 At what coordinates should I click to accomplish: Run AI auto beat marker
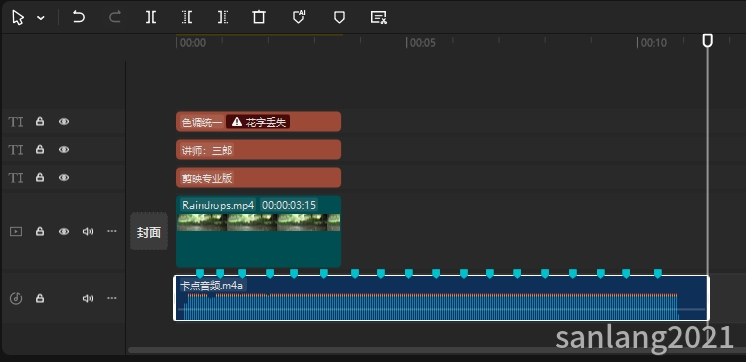[298, 17]
